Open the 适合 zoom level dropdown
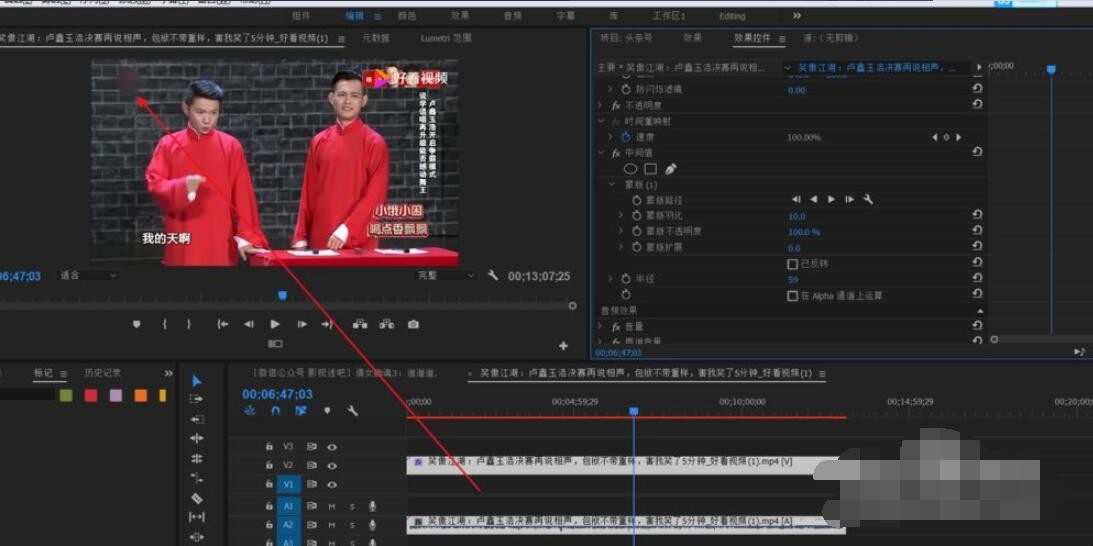 87,275
